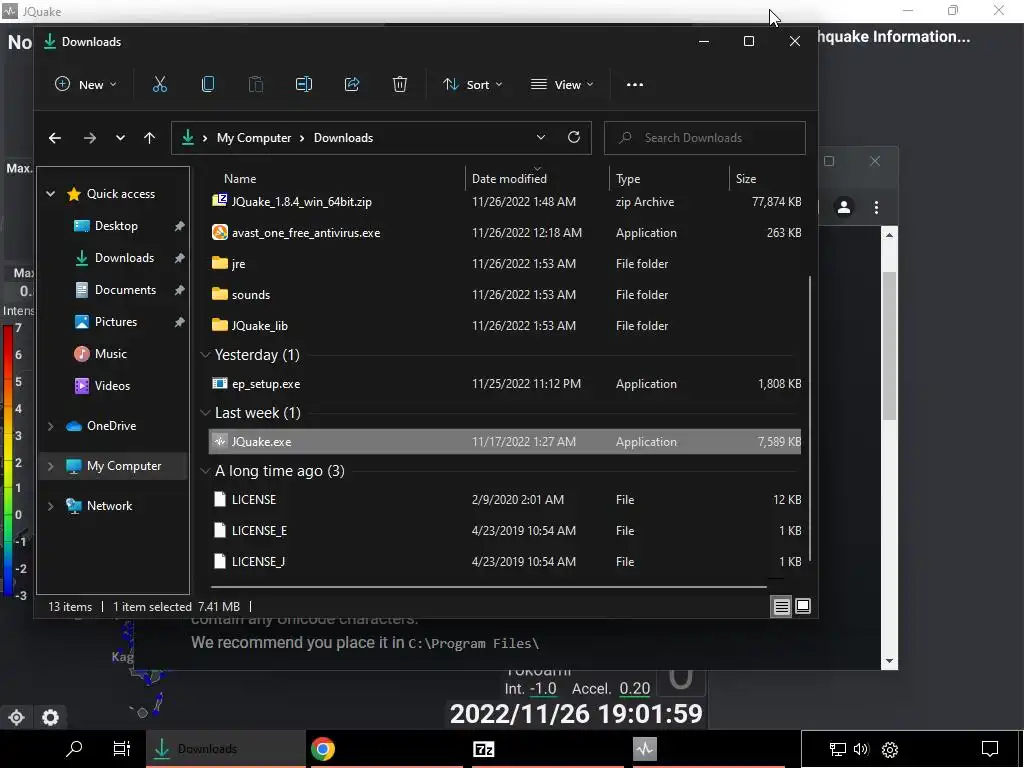The height and width of the screenshot is (768, 1024).
Task: Click the file list vertical scrollbar
Action: coord(810,418)
